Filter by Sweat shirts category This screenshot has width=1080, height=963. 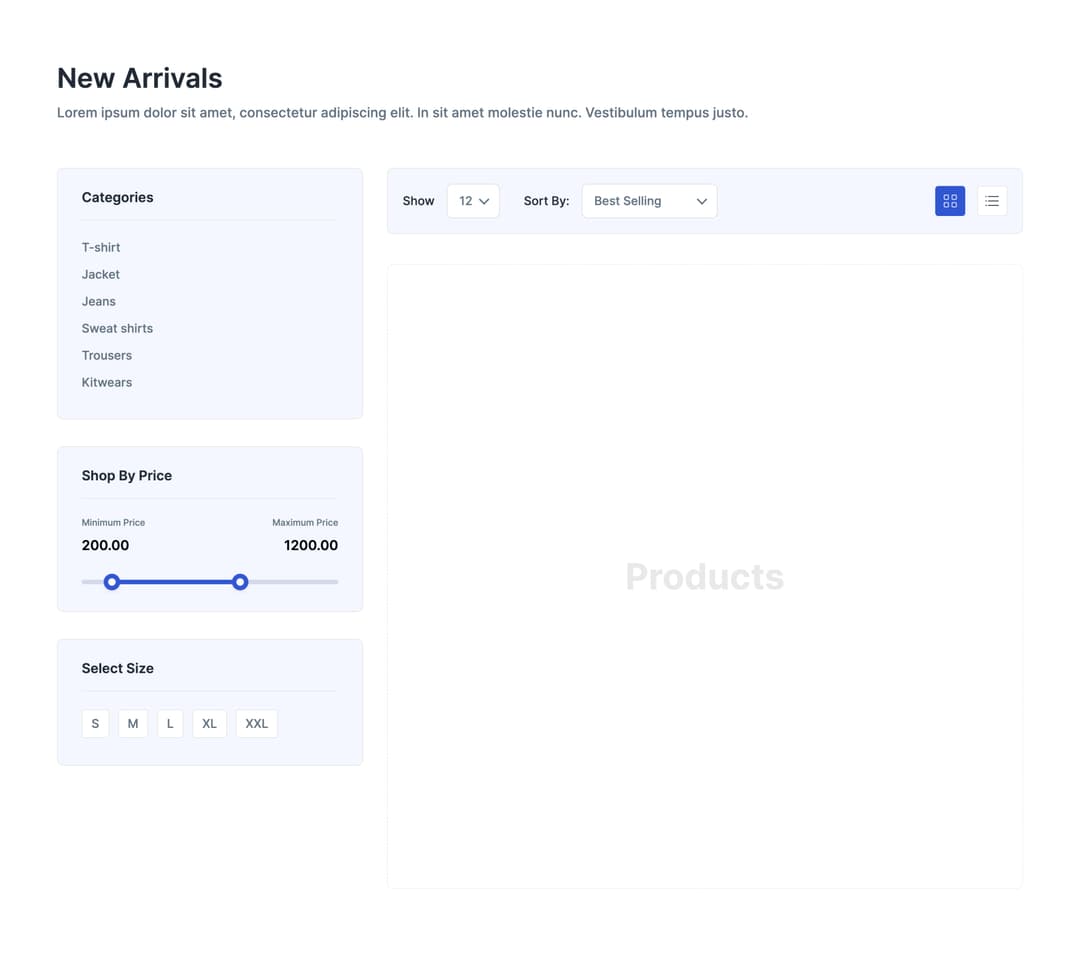tap(117, 328)
